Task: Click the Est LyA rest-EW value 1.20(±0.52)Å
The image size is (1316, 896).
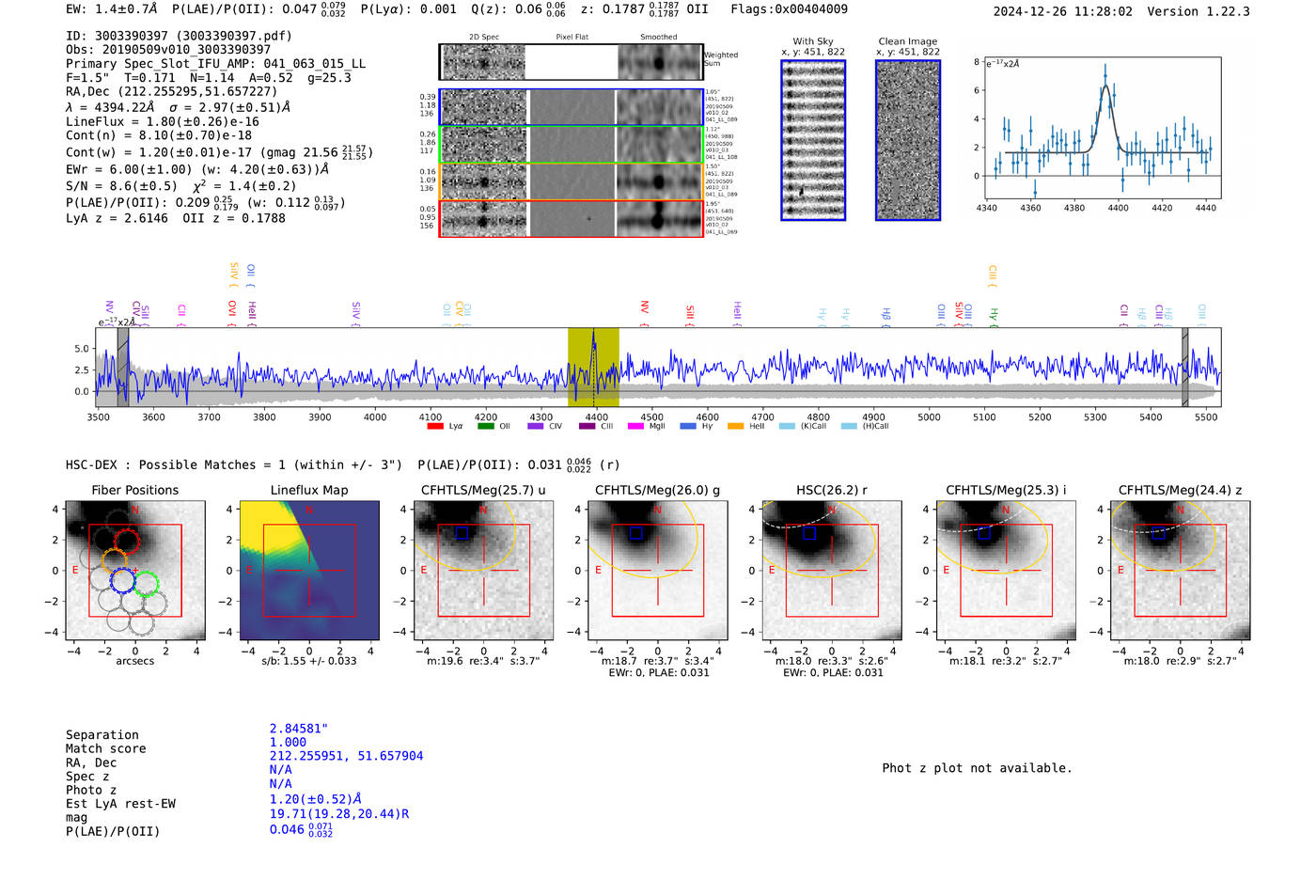Action: pos(316,798)
